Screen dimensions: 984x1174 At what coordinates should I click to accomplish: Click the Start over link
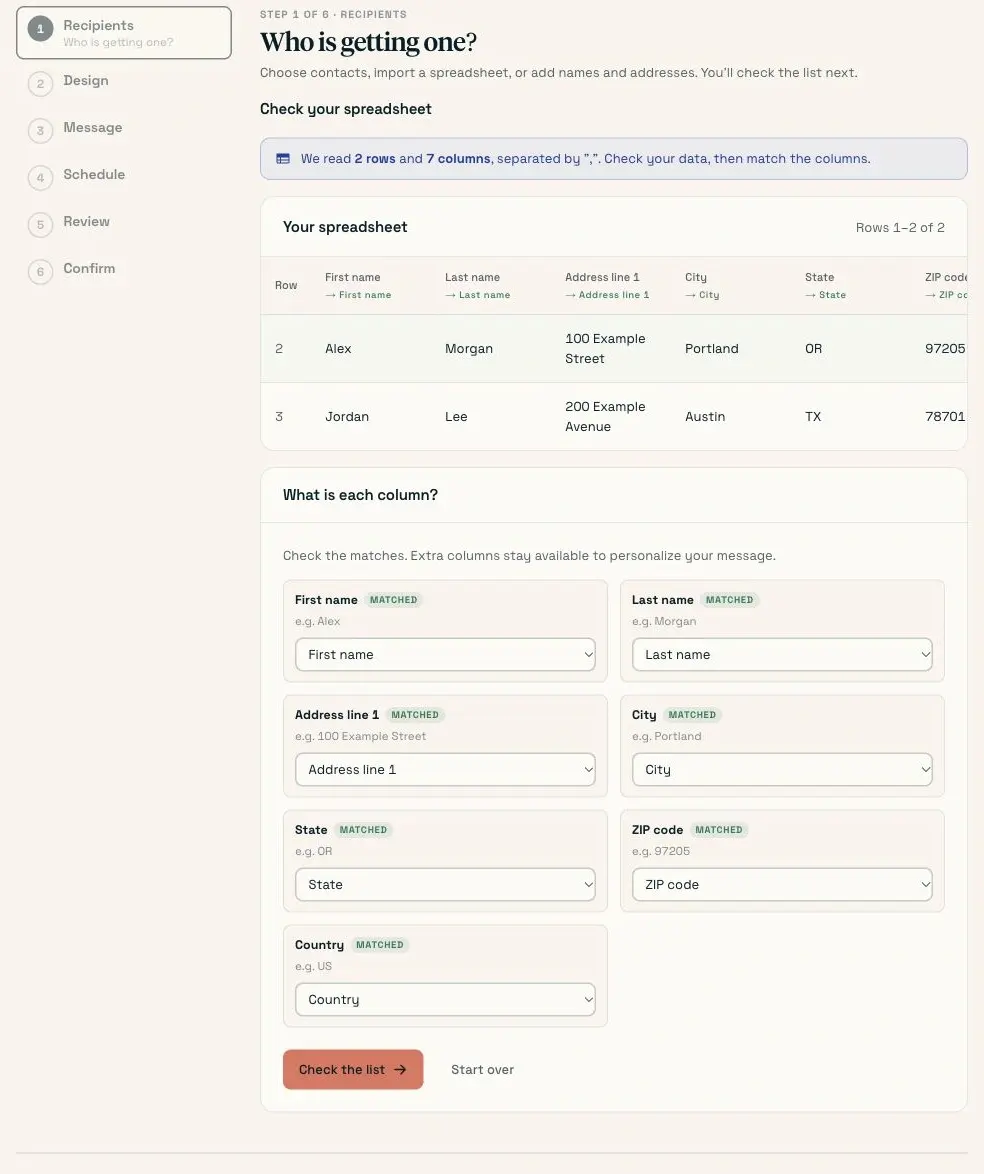[482, 1070]
